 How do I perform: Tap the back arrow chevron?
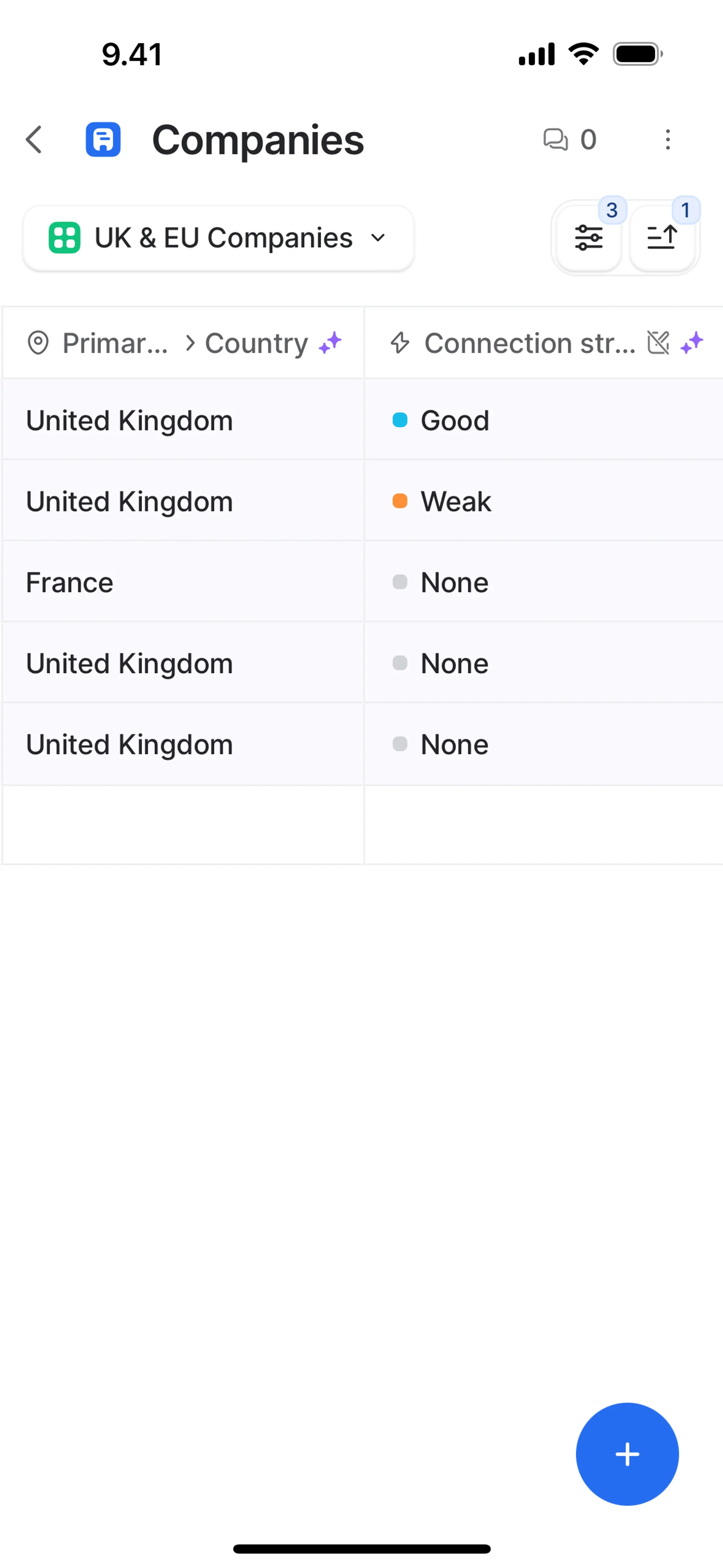(34, 140)
